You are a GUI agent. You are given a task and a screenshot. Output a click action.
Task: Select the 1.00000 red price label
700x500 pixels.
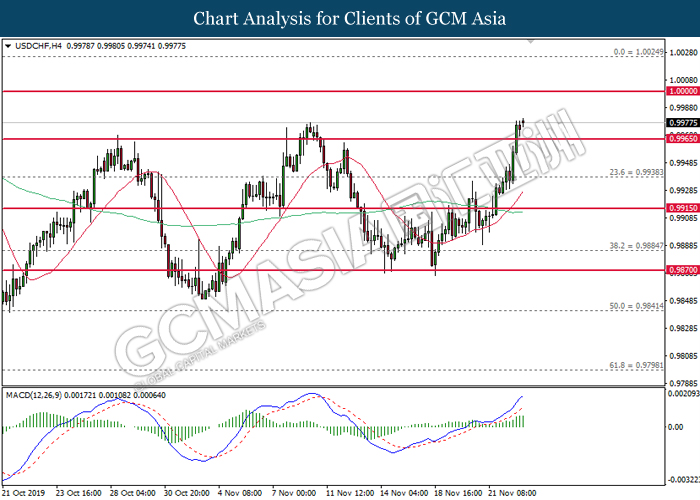[x=683, y=91]
